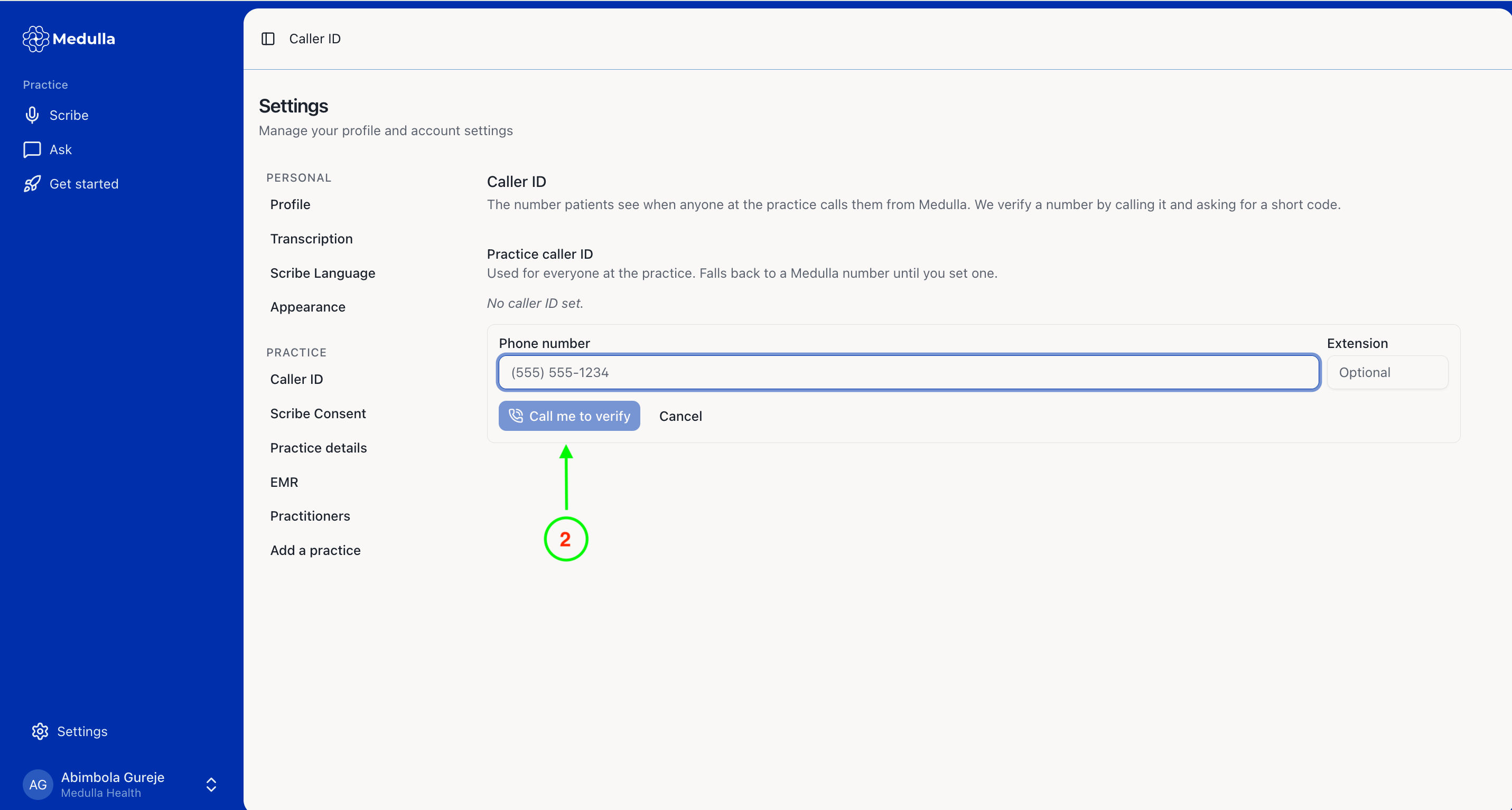Click 'Manage your profile and account settings' text
The width and height of the screenshot is (1512, 810).
(386, 130)
